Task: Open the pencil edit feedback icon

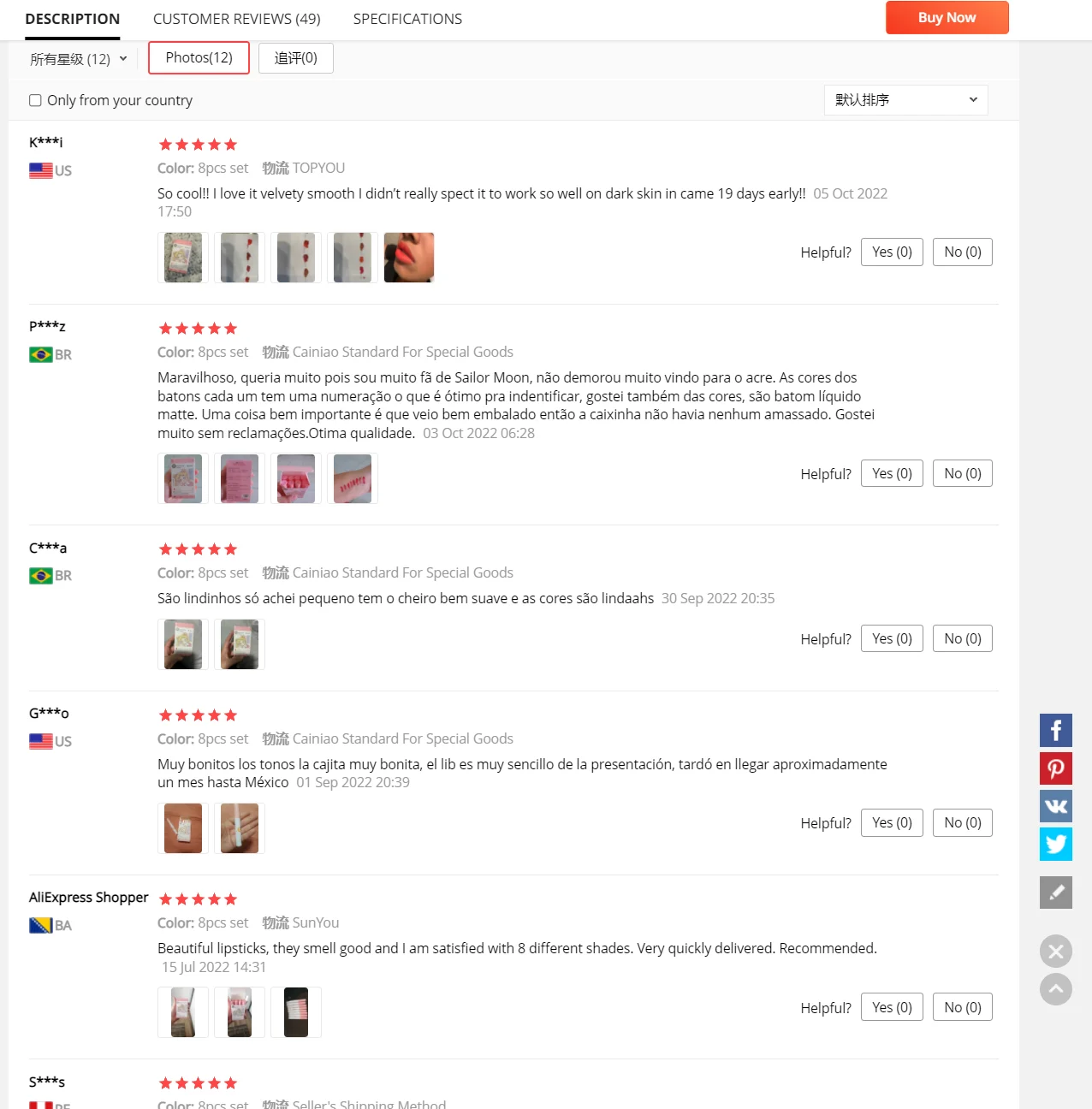Action: pyautogui.click(x=1056, y=893)
